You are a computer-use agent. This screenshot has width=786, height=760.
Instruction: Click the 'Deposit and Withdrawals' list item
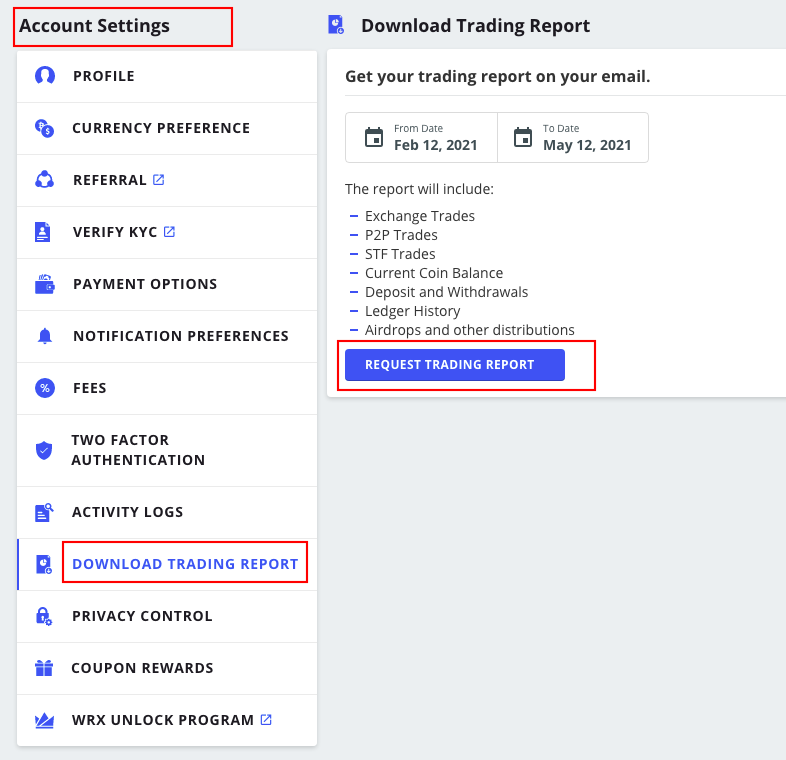pos(446,292)
